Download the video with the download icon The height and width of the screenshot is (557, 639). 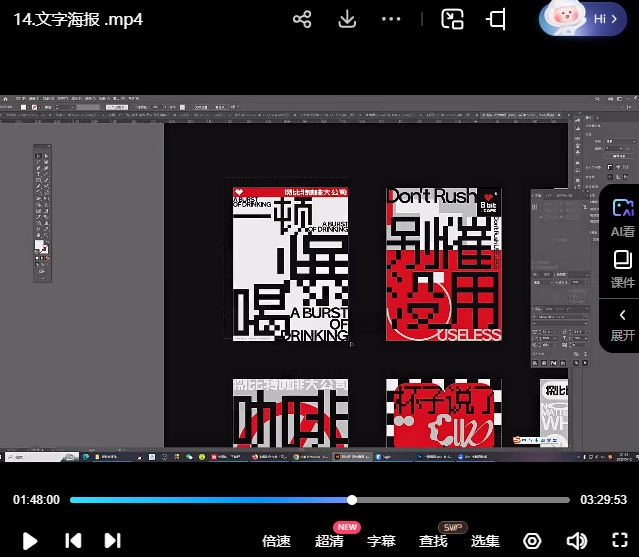point(347,19)
